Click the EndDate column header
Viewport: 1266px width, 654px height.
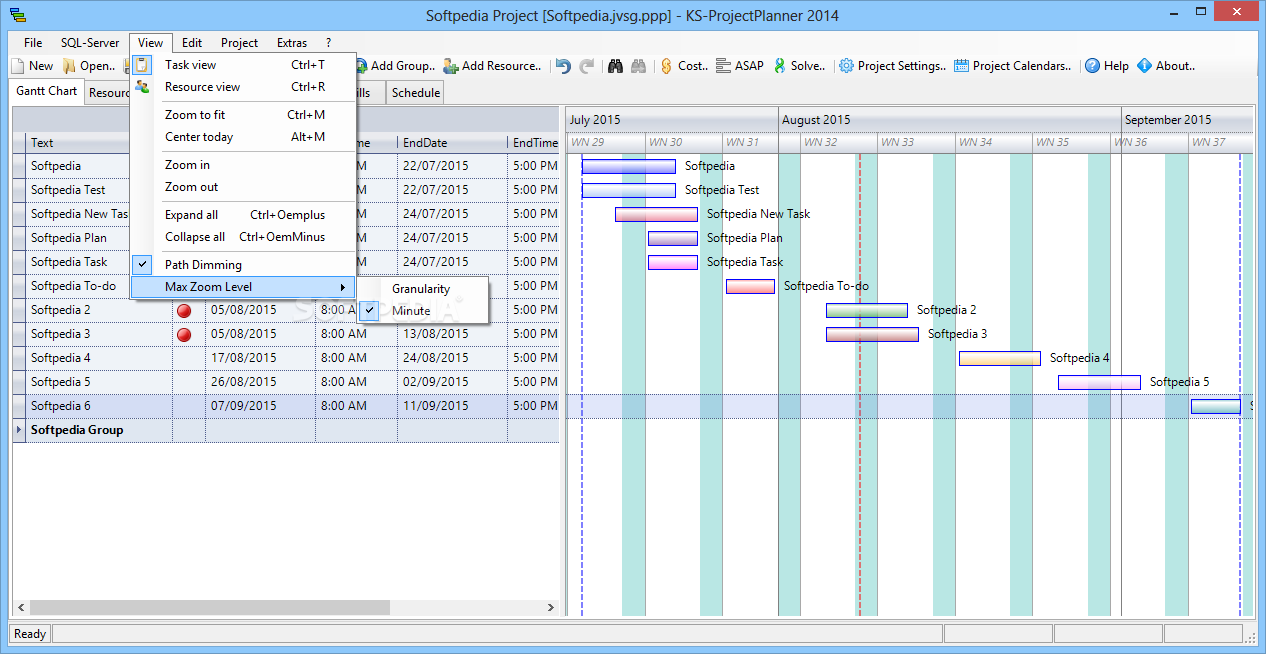coord(452,143)
